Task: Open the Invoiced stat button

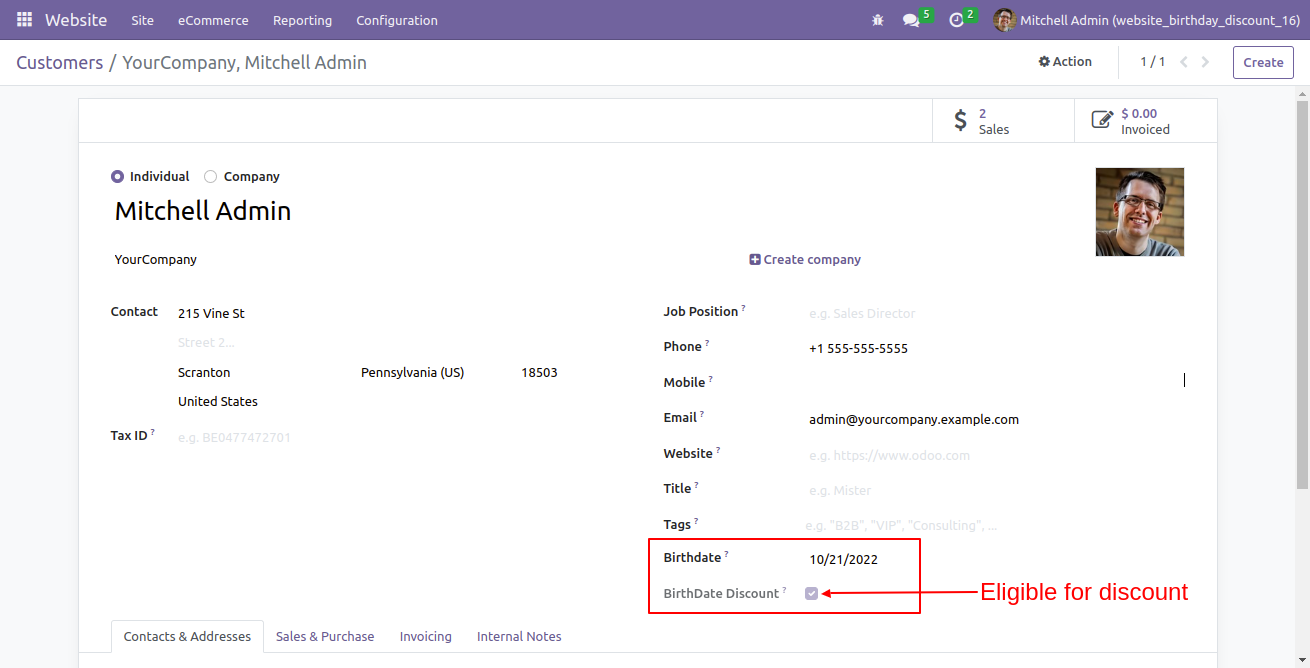Action: click(x=1146, y=121)
